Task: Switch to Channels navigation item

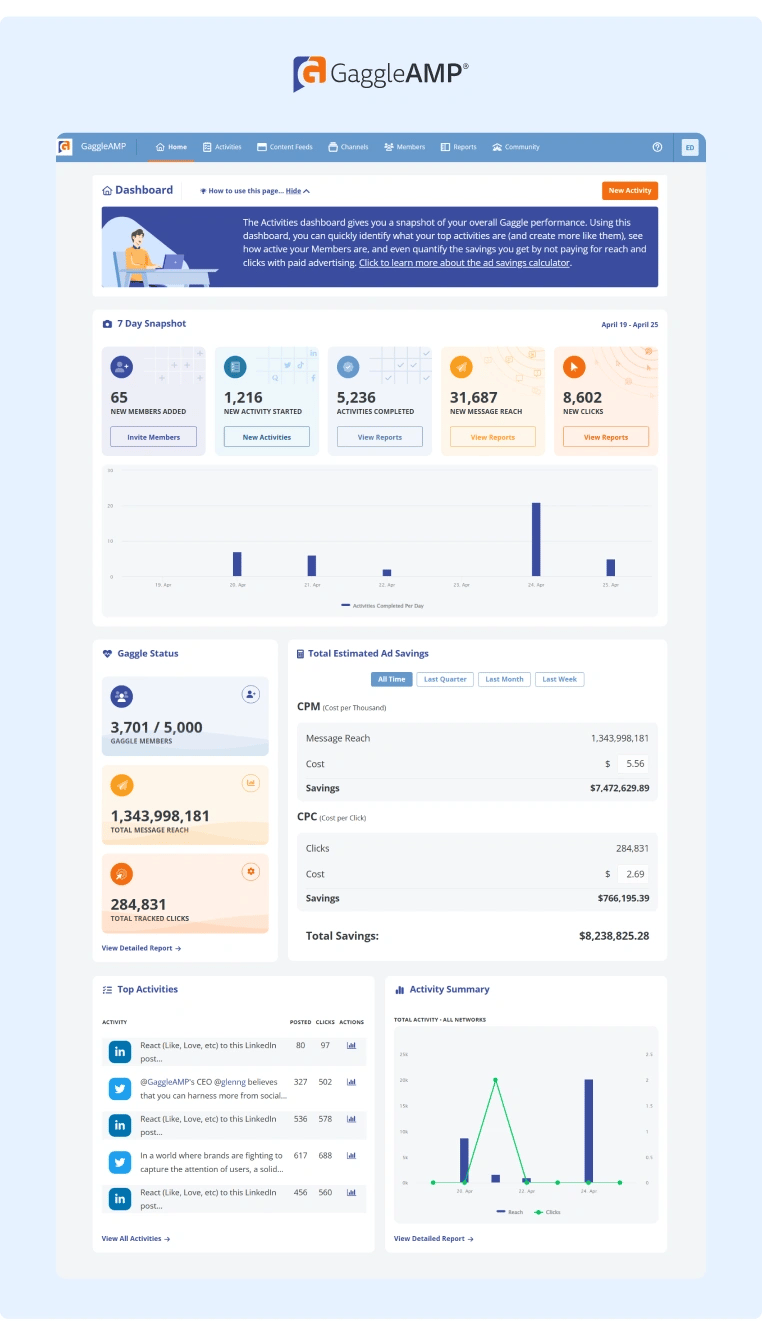Action: click(349, 147)
